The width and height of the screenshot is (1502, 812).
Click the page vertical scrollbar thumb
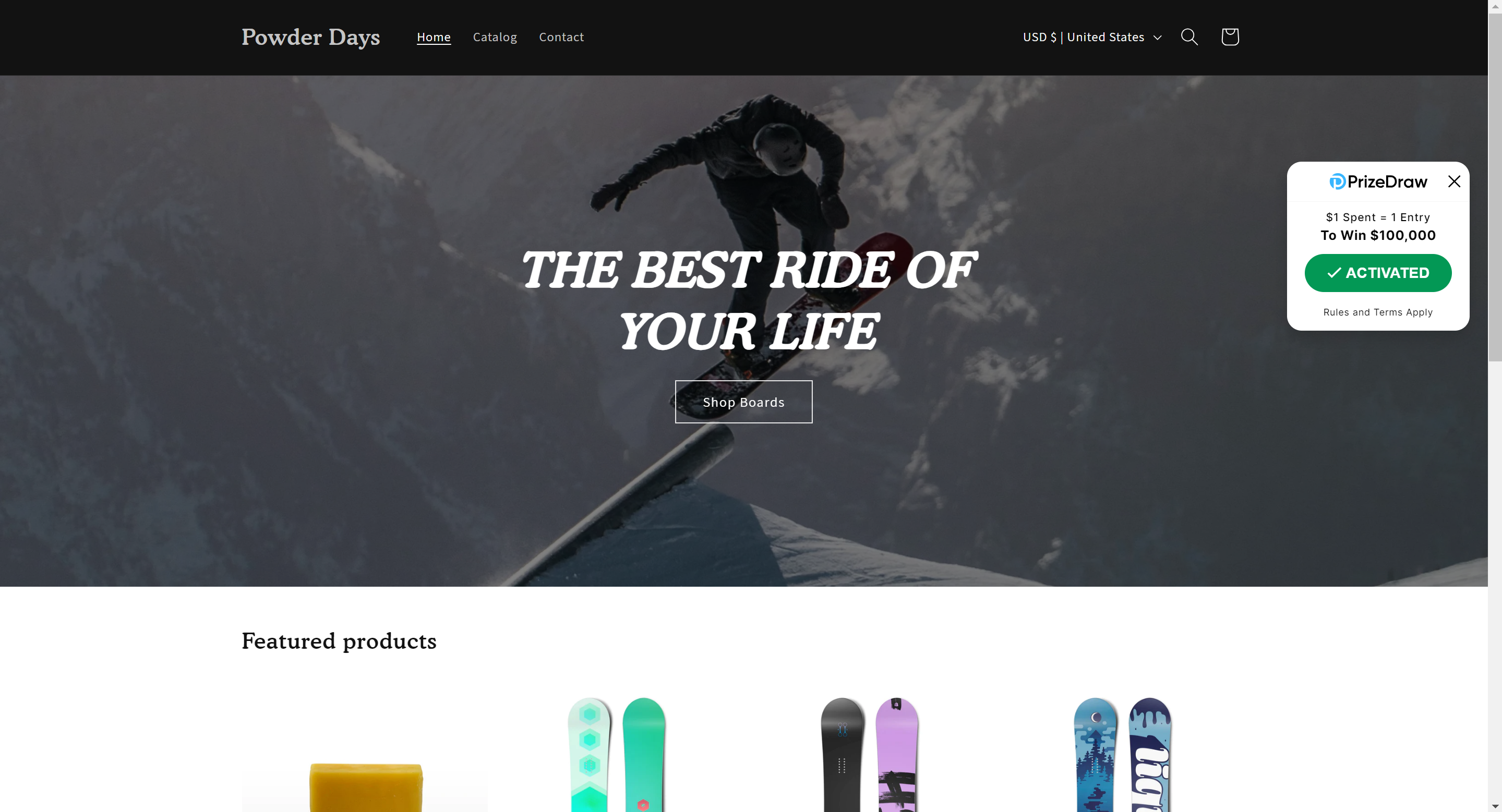pyautogui.click(x=1494, y=187)
